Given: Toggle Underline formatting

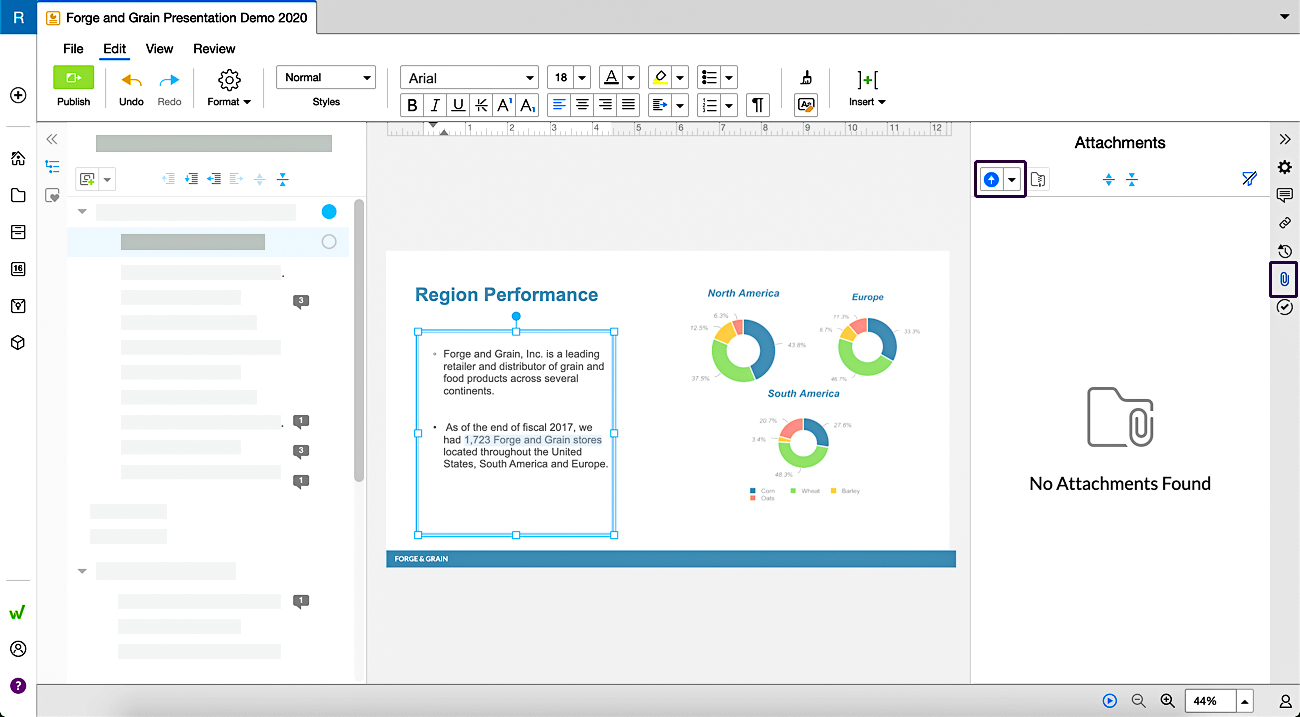Looking at the screenshot, I should (458, 105).
